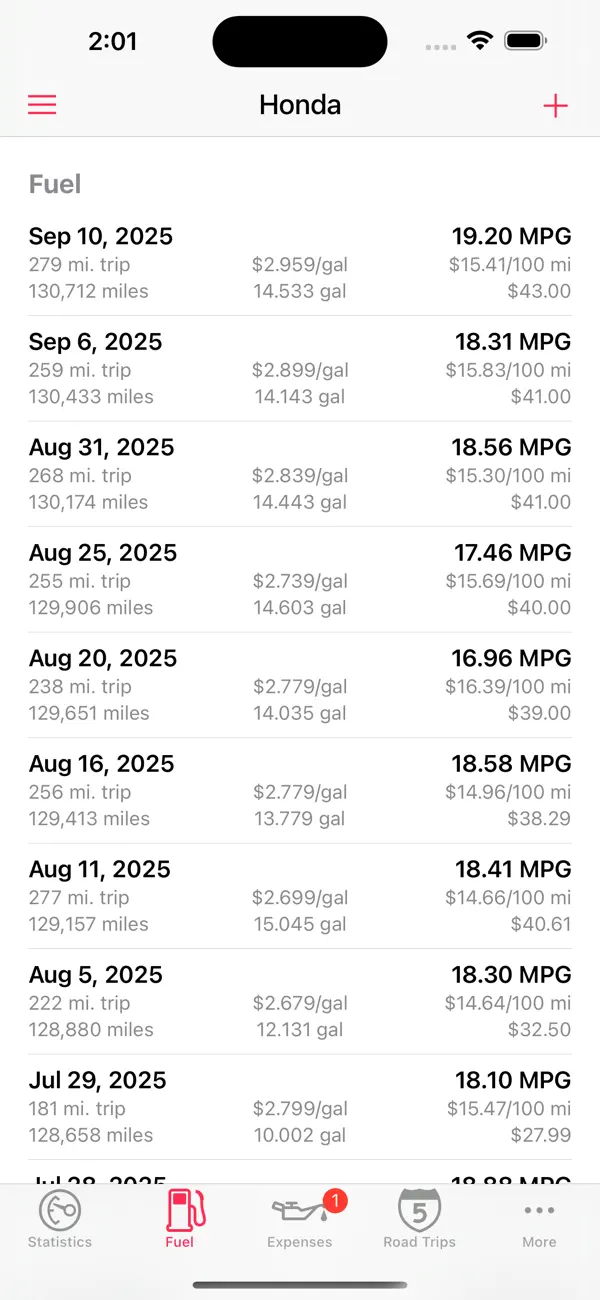Tap the Aug 5, 2025 fuel entry
Viewport: 600px width, 1300px height.
300,1000
